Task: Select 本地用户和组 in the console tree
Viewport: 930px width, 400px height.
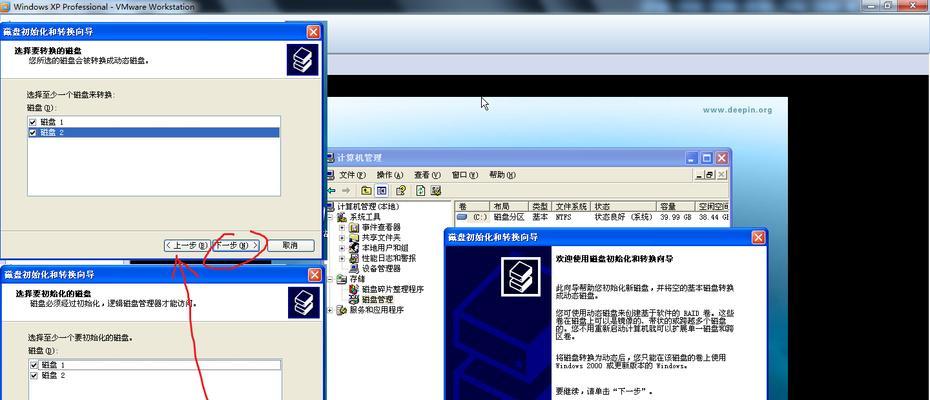Action: (385, 247)
